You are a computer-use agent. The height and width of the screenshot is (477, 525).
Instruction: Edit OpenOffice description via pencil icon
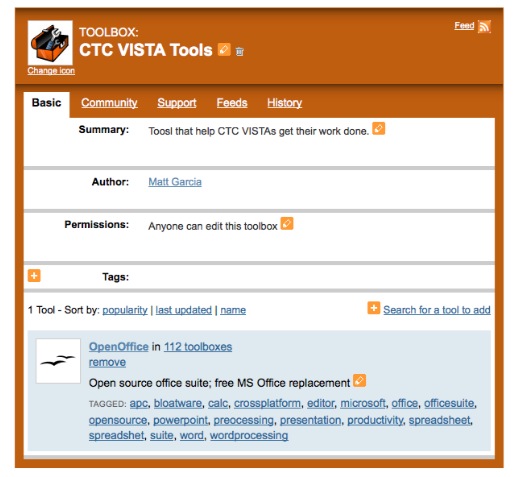coord(360,381)
